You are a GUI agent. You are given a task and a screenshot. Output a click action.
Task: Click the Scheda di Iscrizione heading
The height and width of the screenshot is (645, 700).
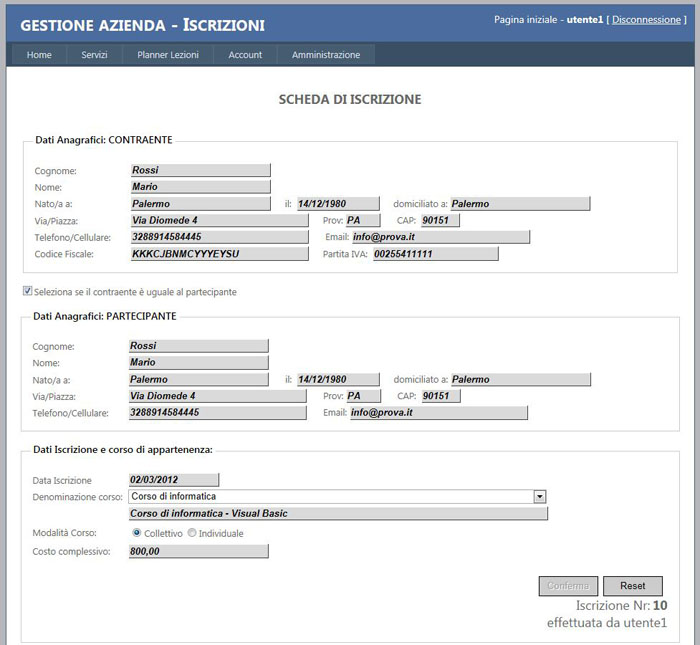coord(350,99)
